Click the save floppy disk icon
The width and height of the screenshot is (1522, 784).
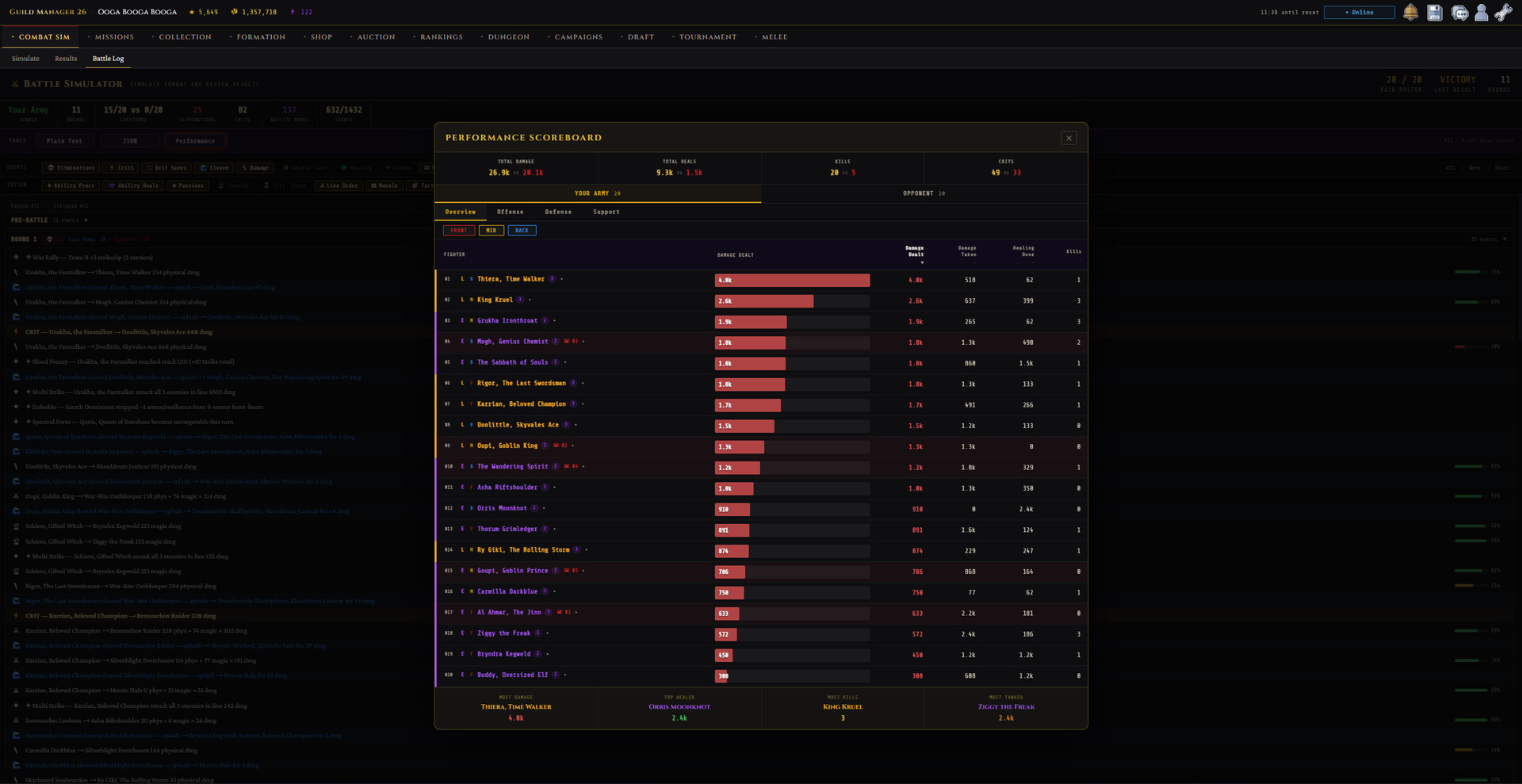[x=1435, y=13]
